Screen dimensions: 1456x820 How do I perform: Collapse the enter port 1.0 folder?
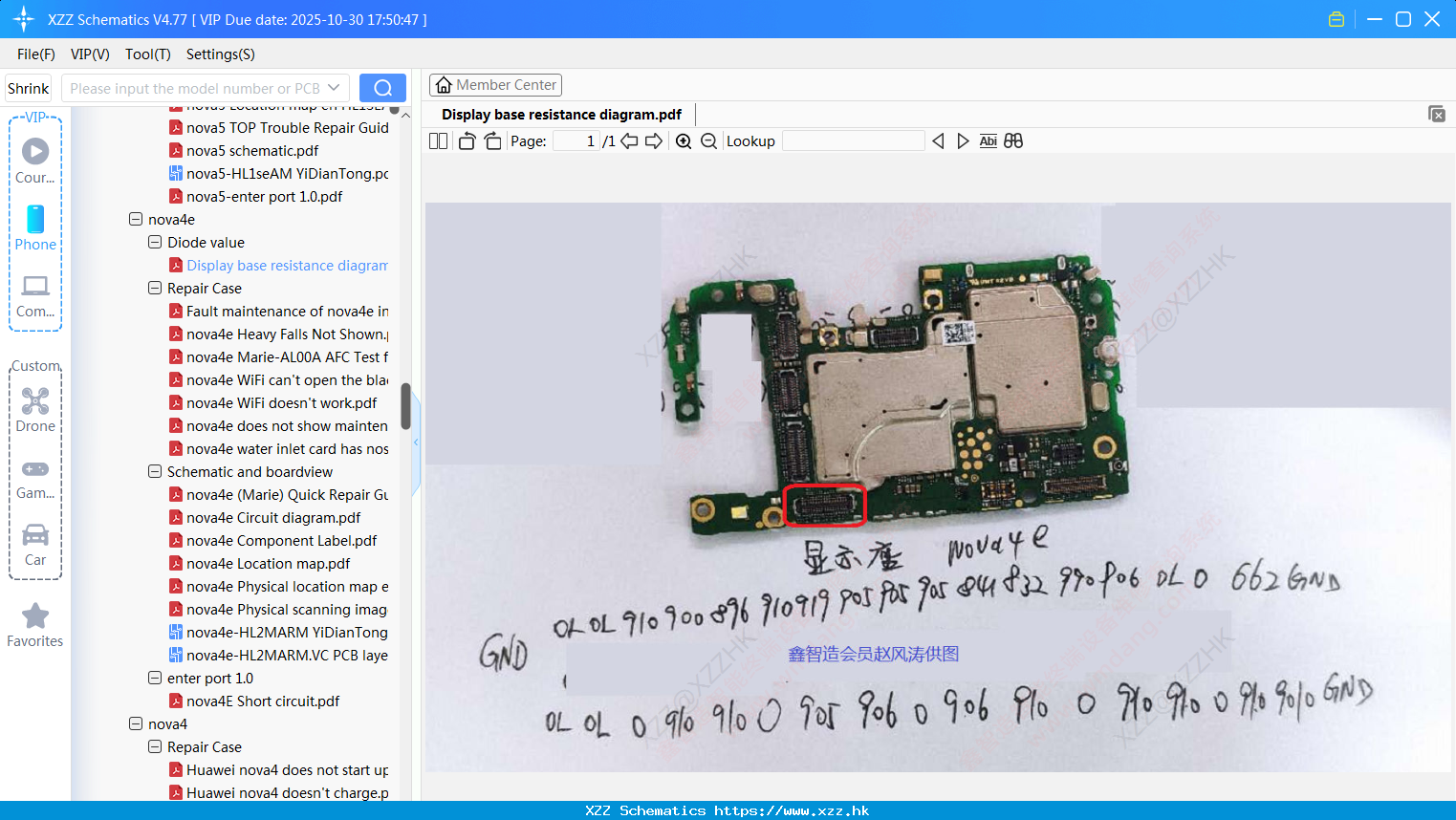click(155, 678)
